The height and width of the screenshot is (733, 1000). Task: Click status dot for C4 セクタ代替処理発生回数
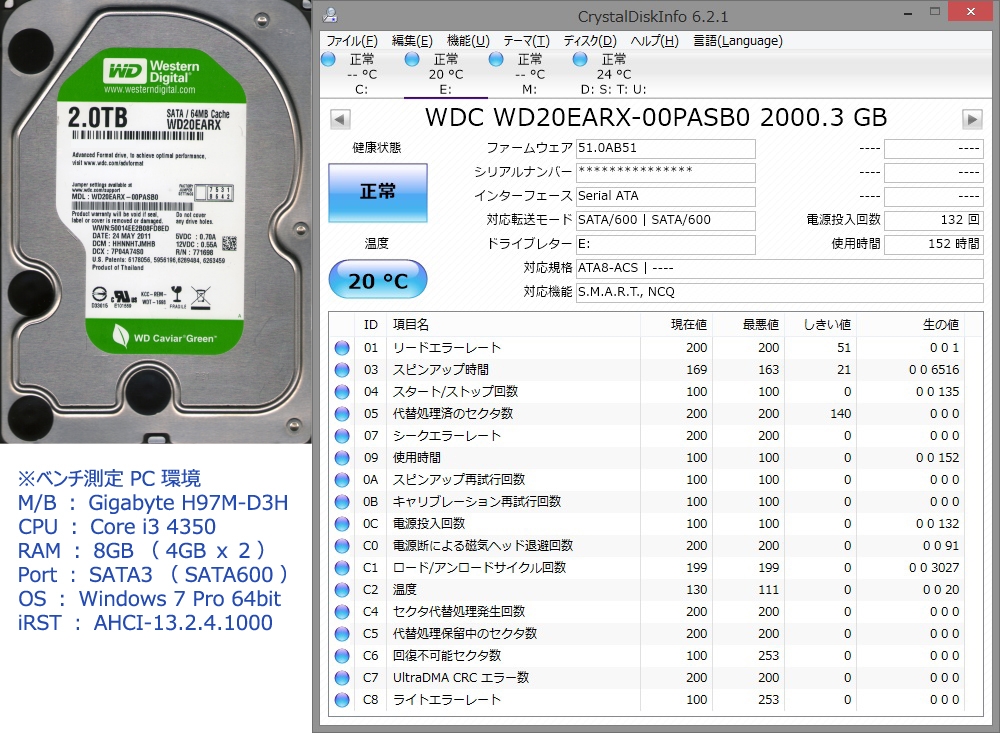tap(342, 612)
